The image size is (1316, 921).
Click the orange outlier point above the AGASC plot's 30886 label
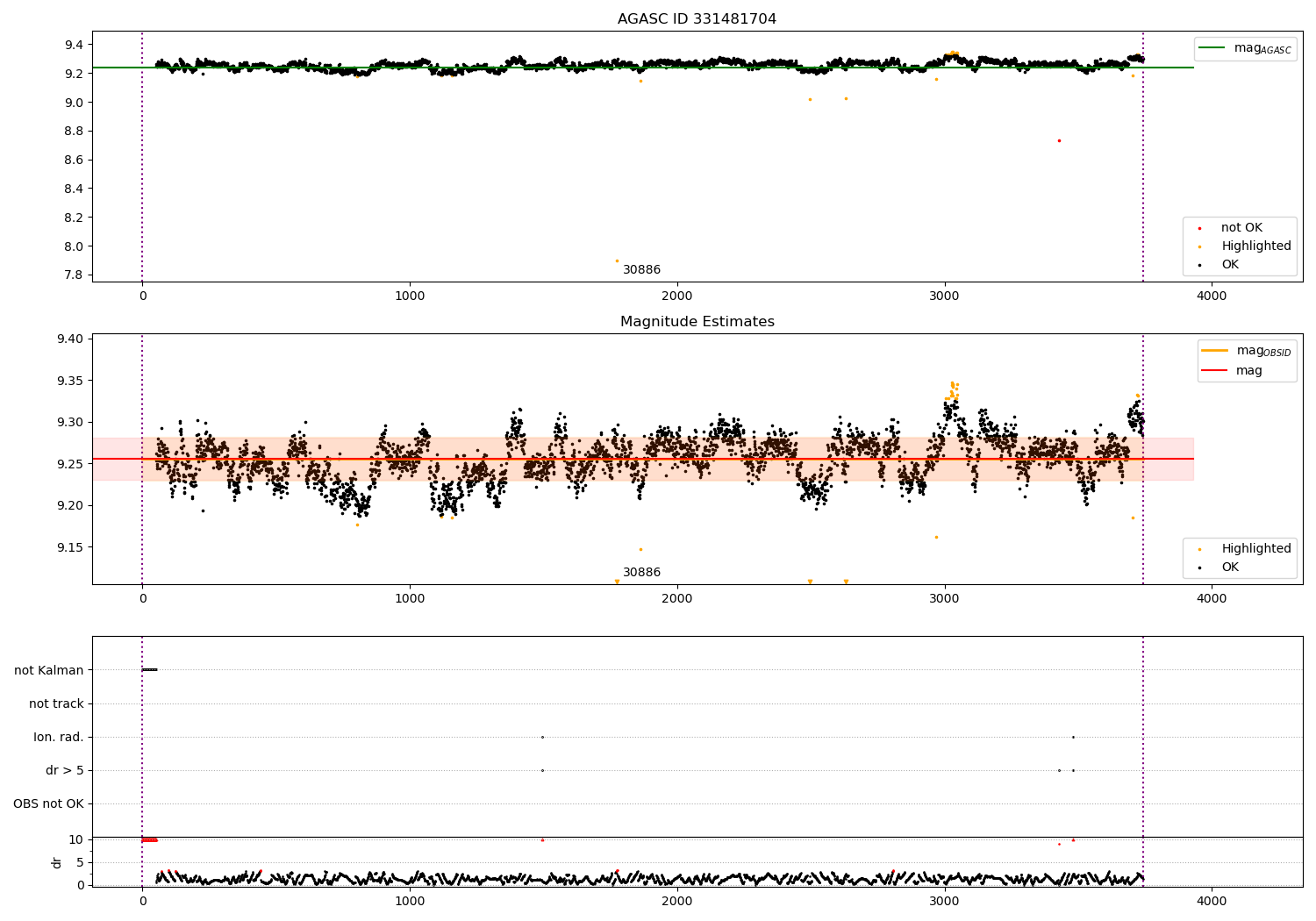click(x=617, y=261)
